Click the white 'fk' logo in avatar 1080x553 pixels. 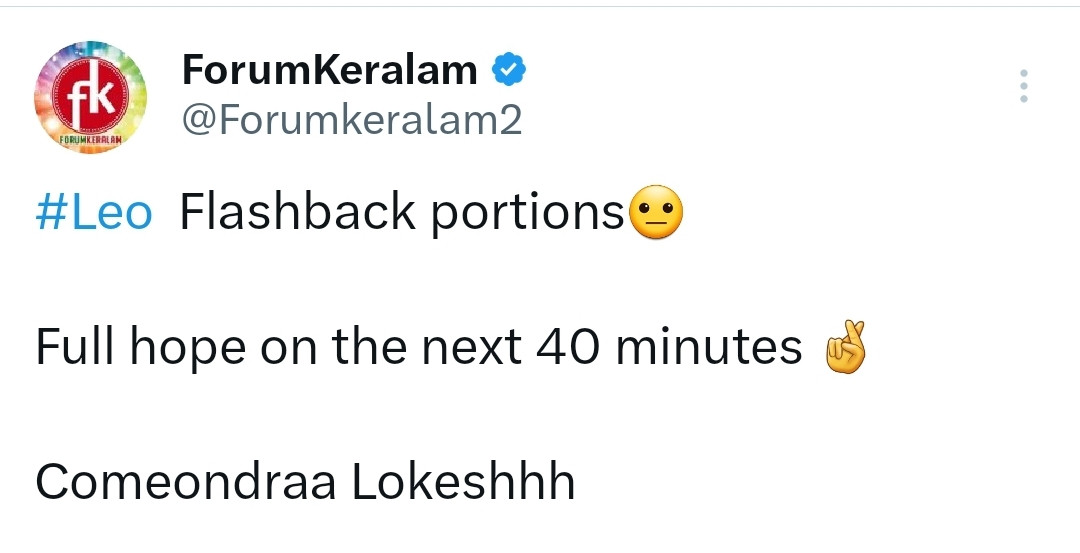[x=91, y=93]
